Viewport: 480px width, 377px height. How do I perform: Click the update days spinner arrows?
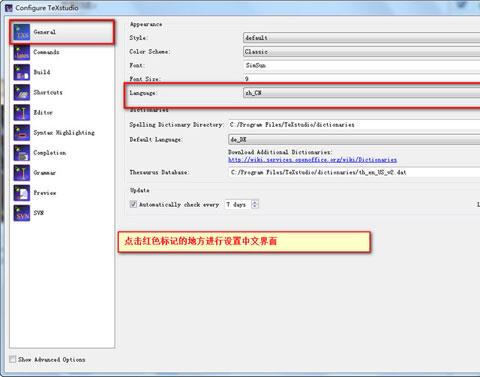click(x=255, y=204)
